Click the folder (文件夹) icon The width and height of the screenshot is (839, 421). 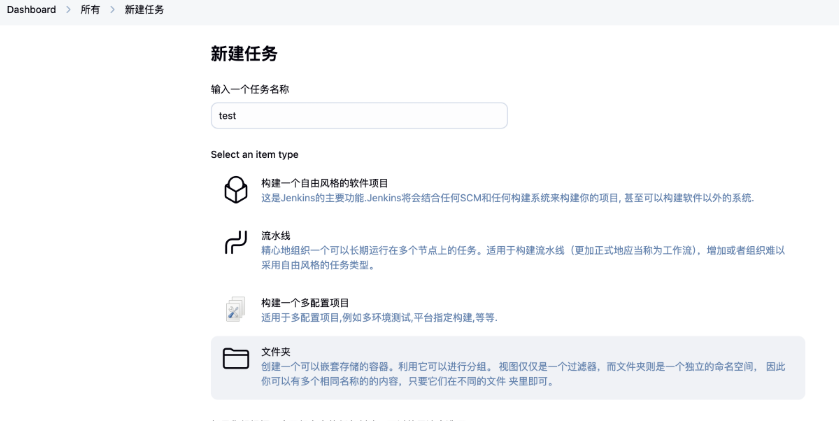pyautogui.click(x=235, y=359)
